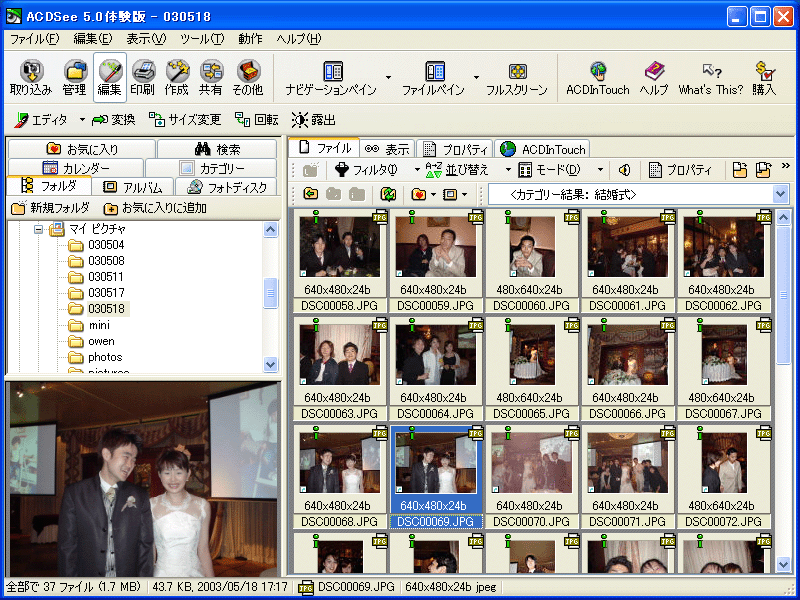
Task: Open the フィルタ dropdown arrow
Action: (x=417, y=170)
